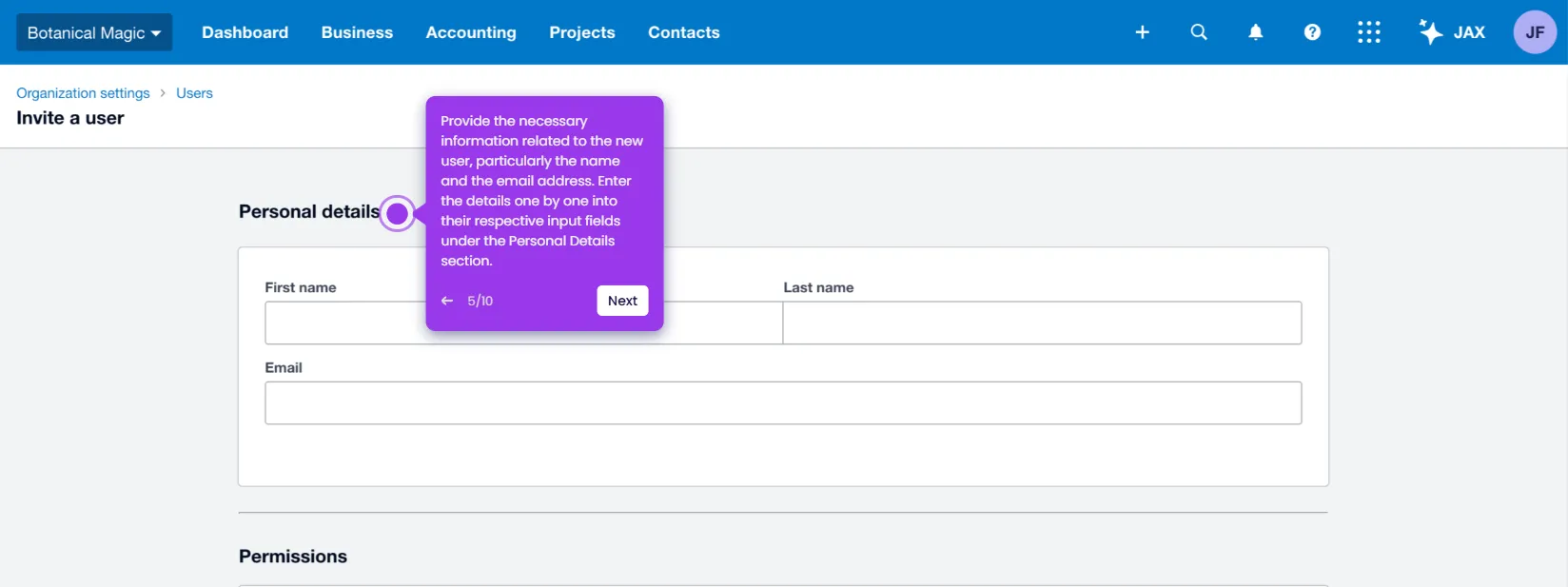Image resolution: width=1568 pixels, height=587 pixels.
Task: Click the purple hotspot beside Personal details
Action: click(x=398, y=213)
